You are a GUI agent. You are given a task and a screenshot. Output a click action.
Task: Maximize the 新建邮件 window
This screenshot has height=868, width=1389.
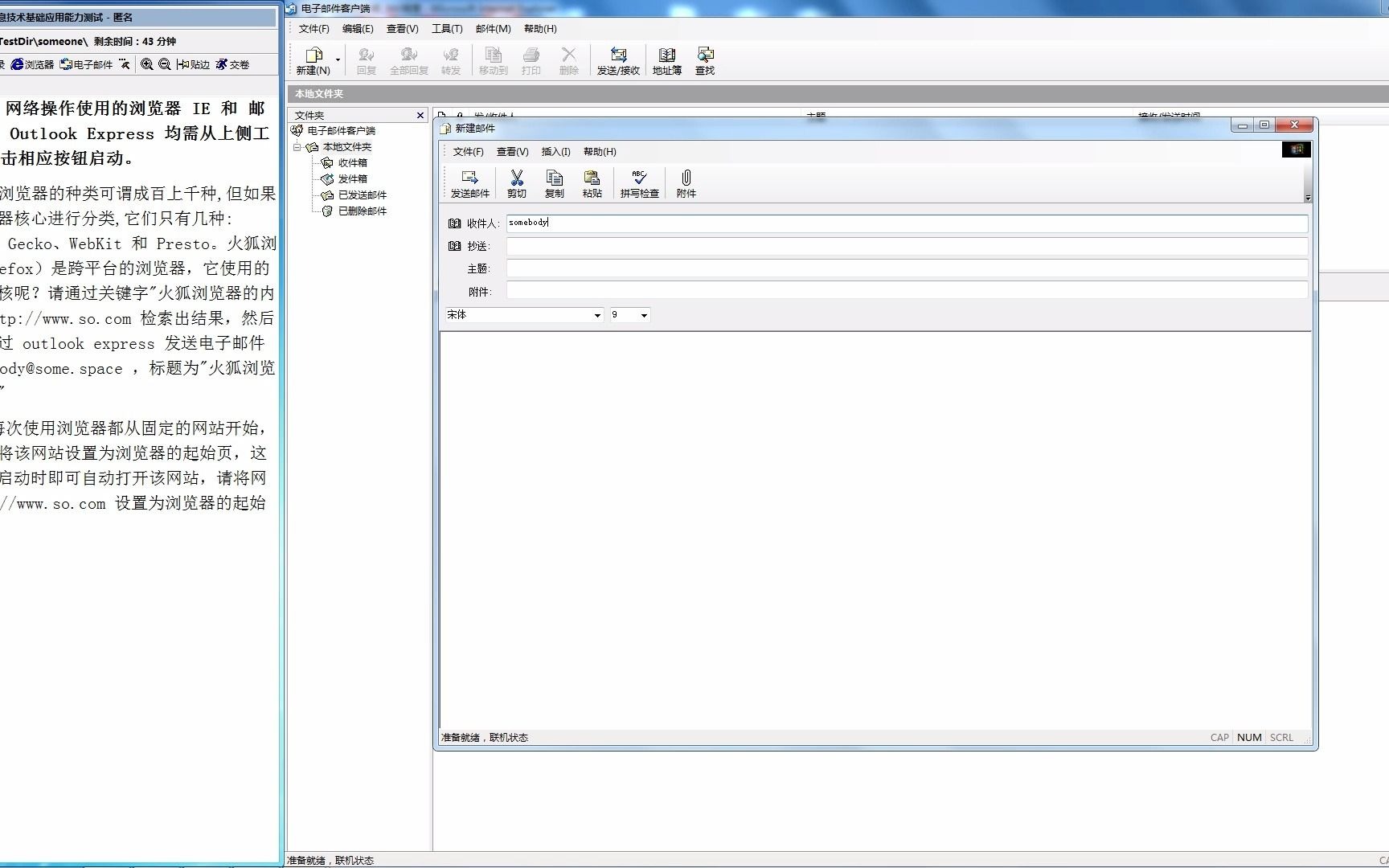pyautogui.click(x=1264, y=125)
